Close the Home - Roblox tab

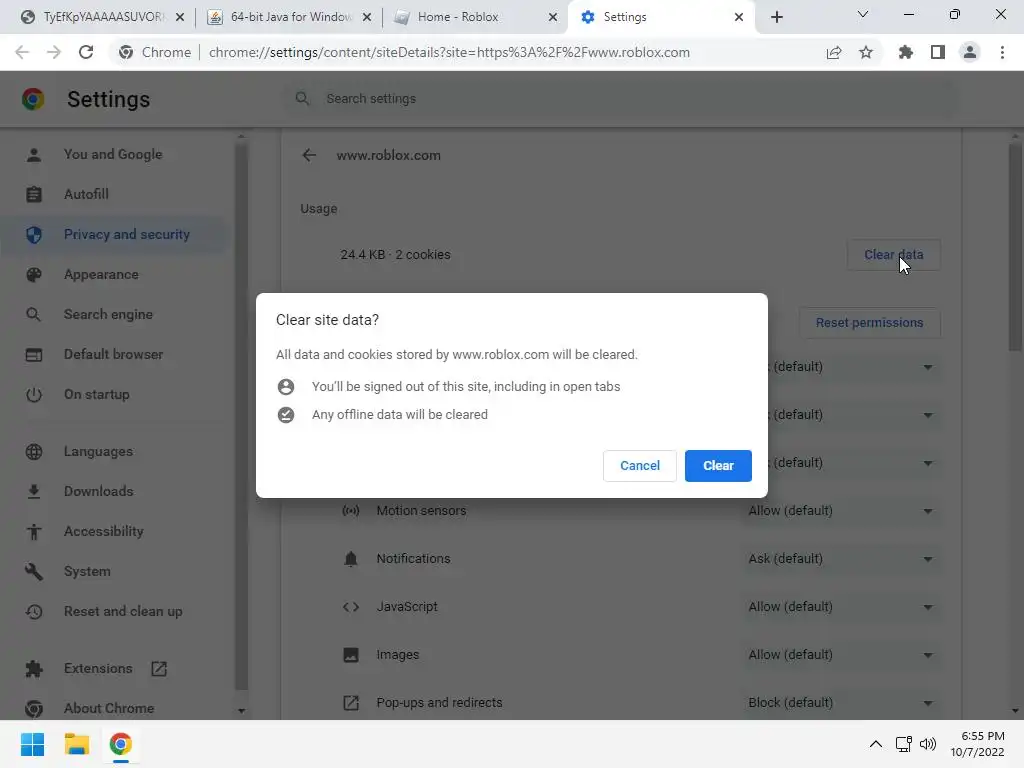(x=553, y=17)
